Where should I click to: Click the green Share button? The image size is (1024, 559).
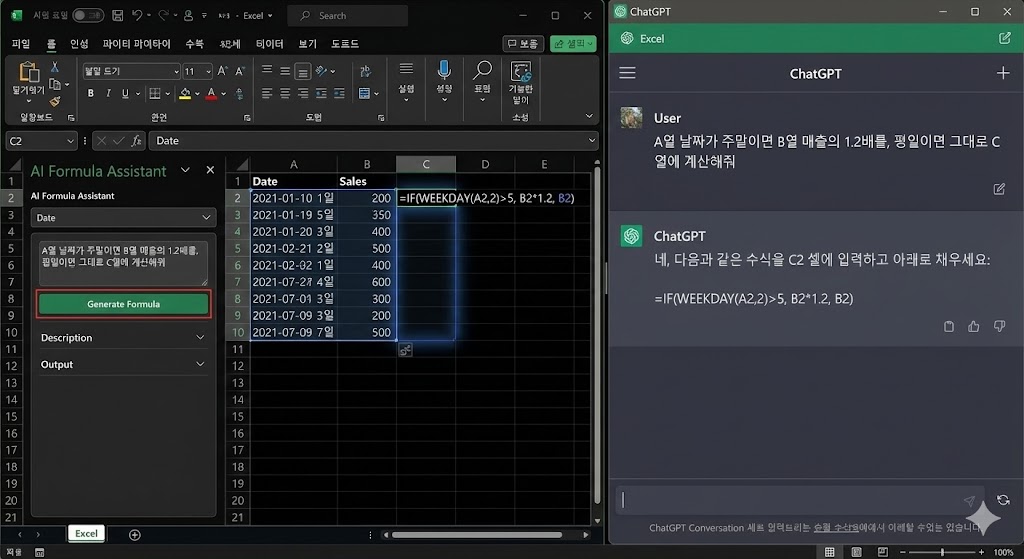point(573,44)
